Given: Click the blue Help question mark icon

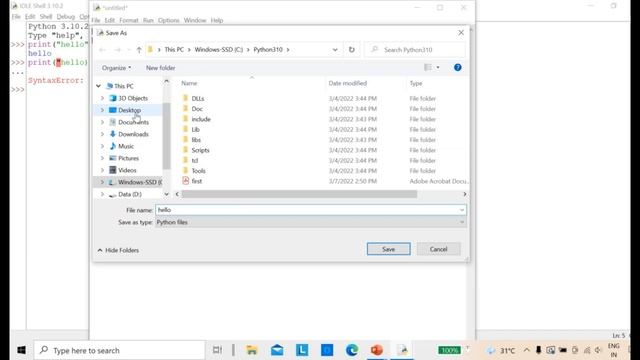Looking at the screenshot, I should 458,67.
